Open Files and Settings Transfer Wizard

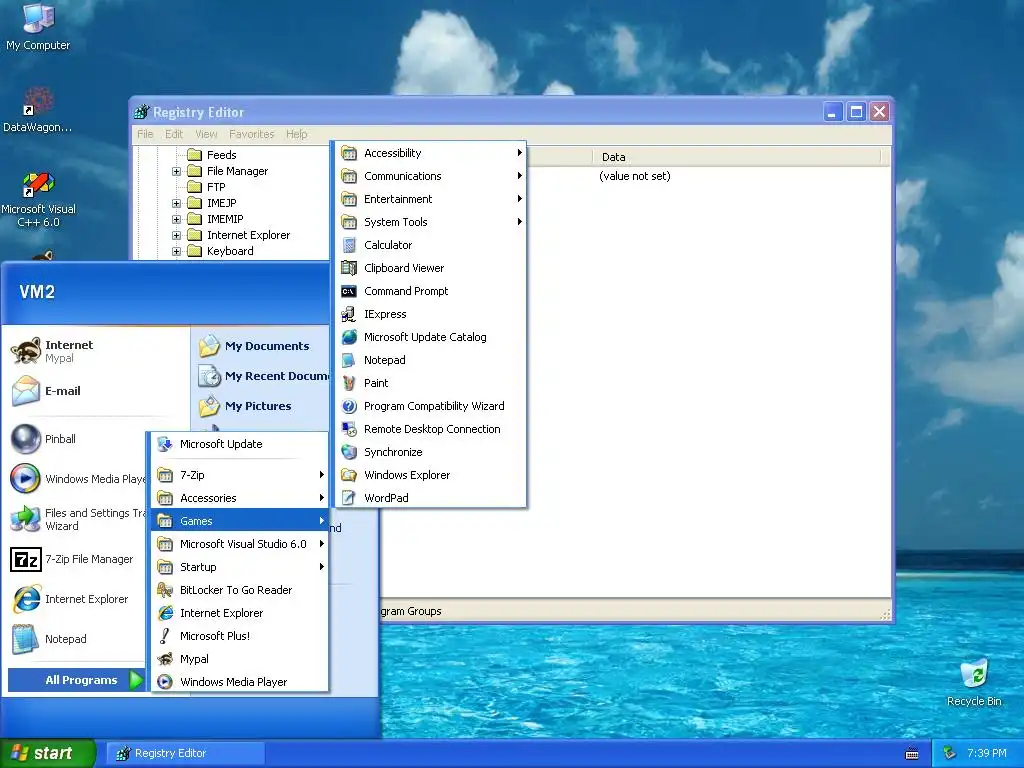77,519
